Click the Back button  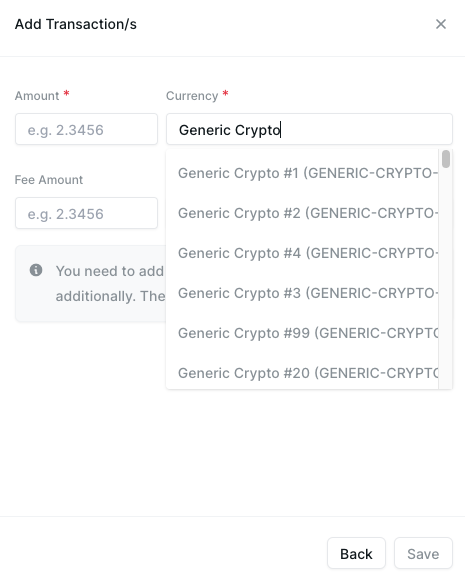pos(356,554)
